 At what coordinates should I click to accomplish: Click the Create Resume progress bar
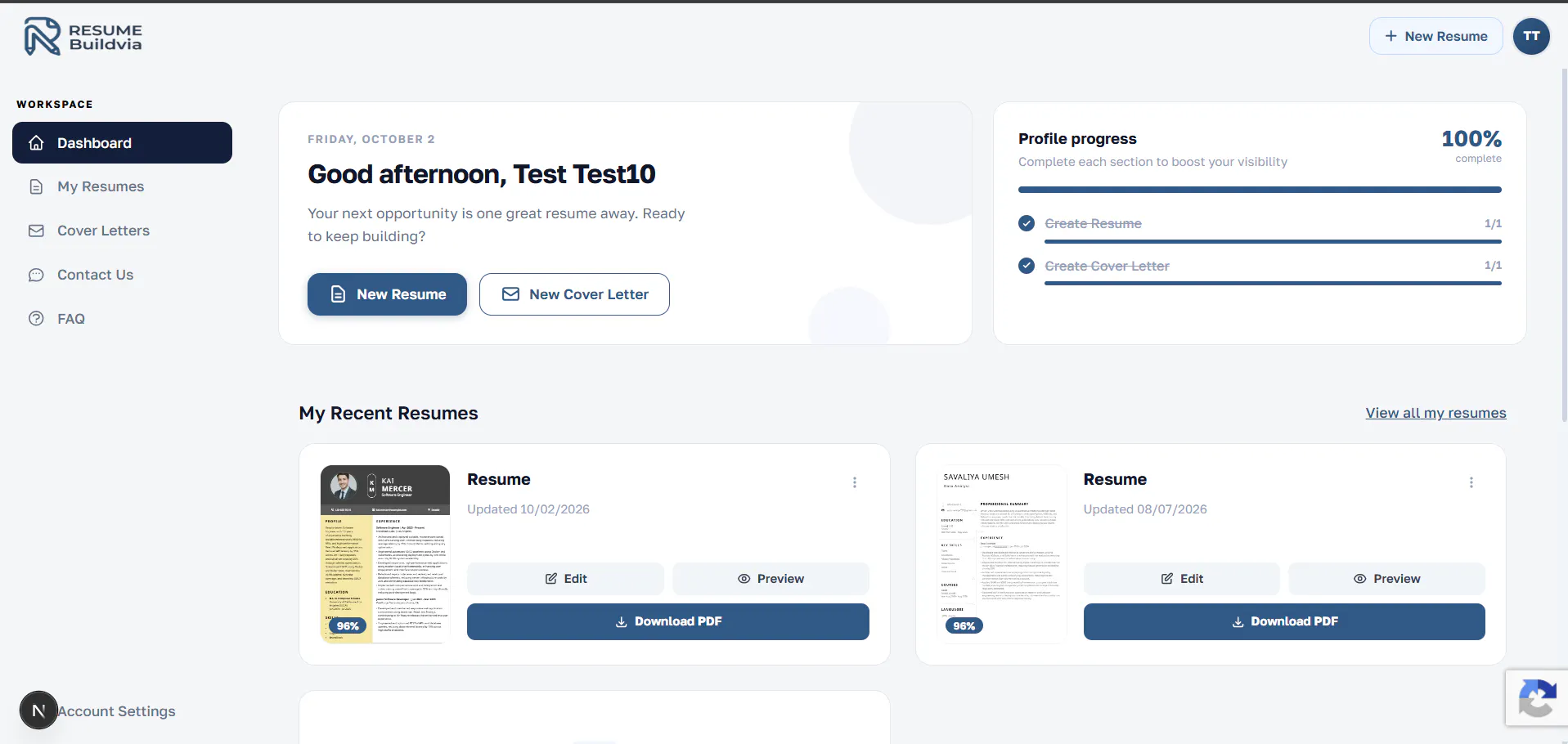(x=1273, y=241)
